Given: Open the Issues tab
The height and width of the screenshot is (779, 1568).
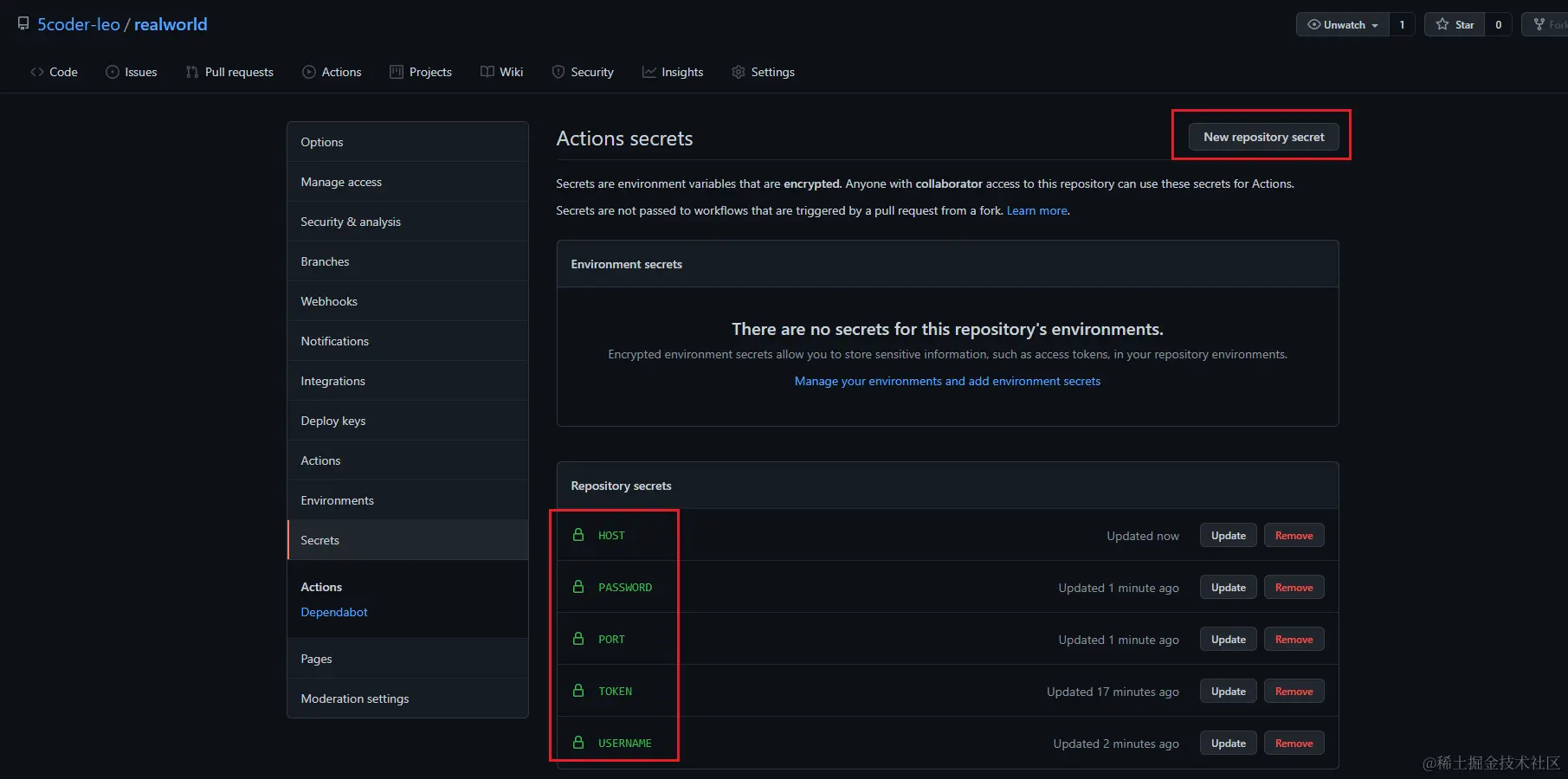Looking at the screenshot, I should click(132, 72).
